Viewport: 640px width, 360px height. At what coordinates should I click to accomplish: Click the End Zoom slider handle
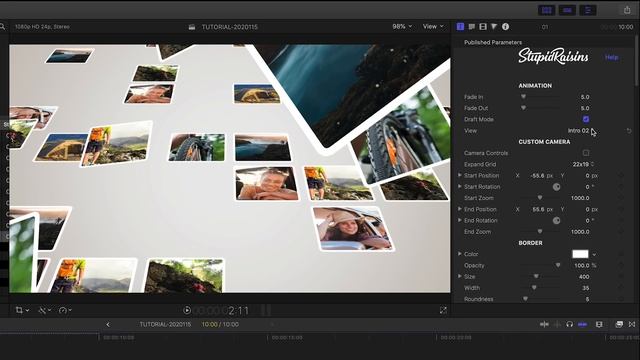(540, 231)
